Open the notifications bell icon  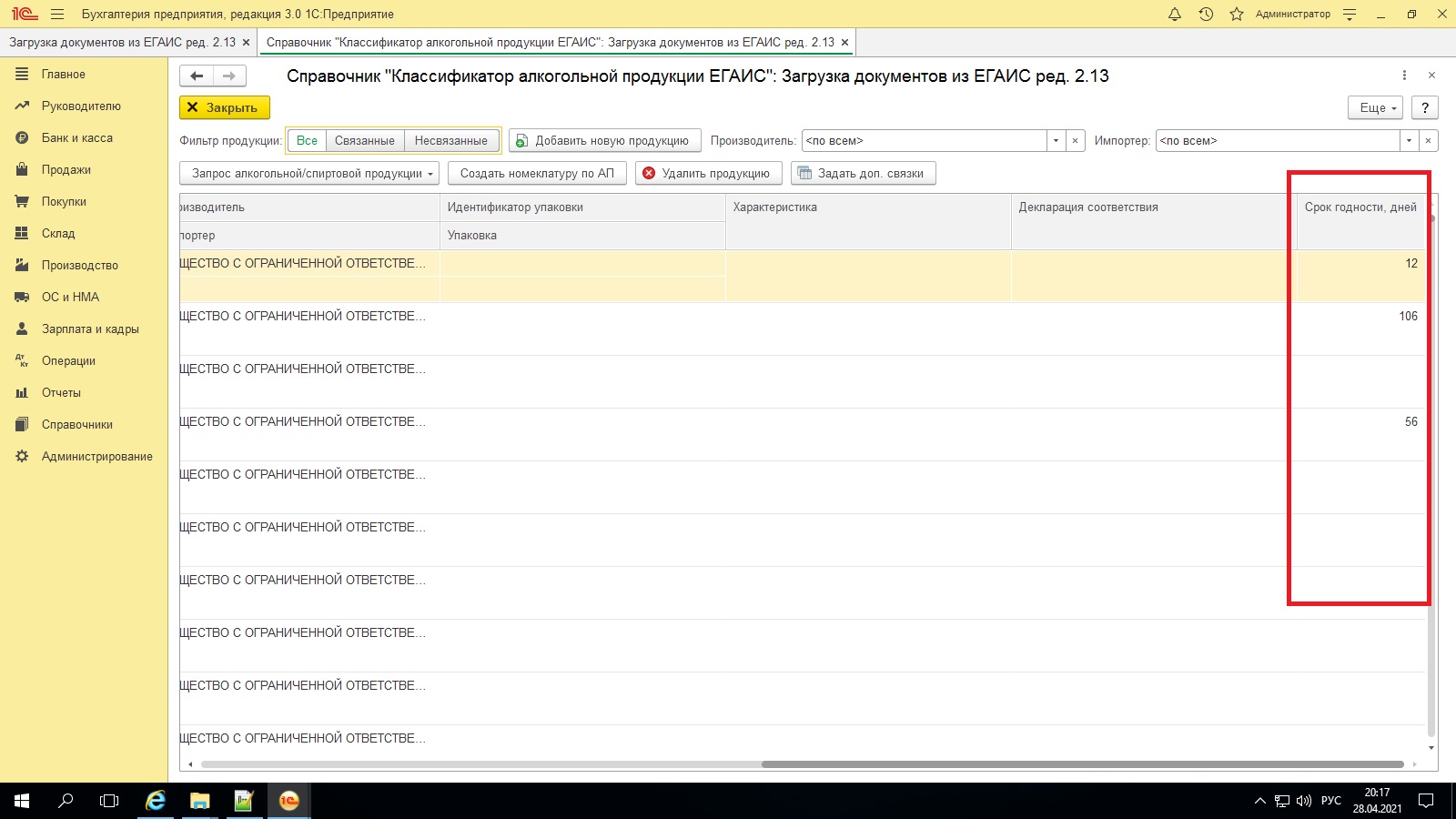tap(1175, 14)
